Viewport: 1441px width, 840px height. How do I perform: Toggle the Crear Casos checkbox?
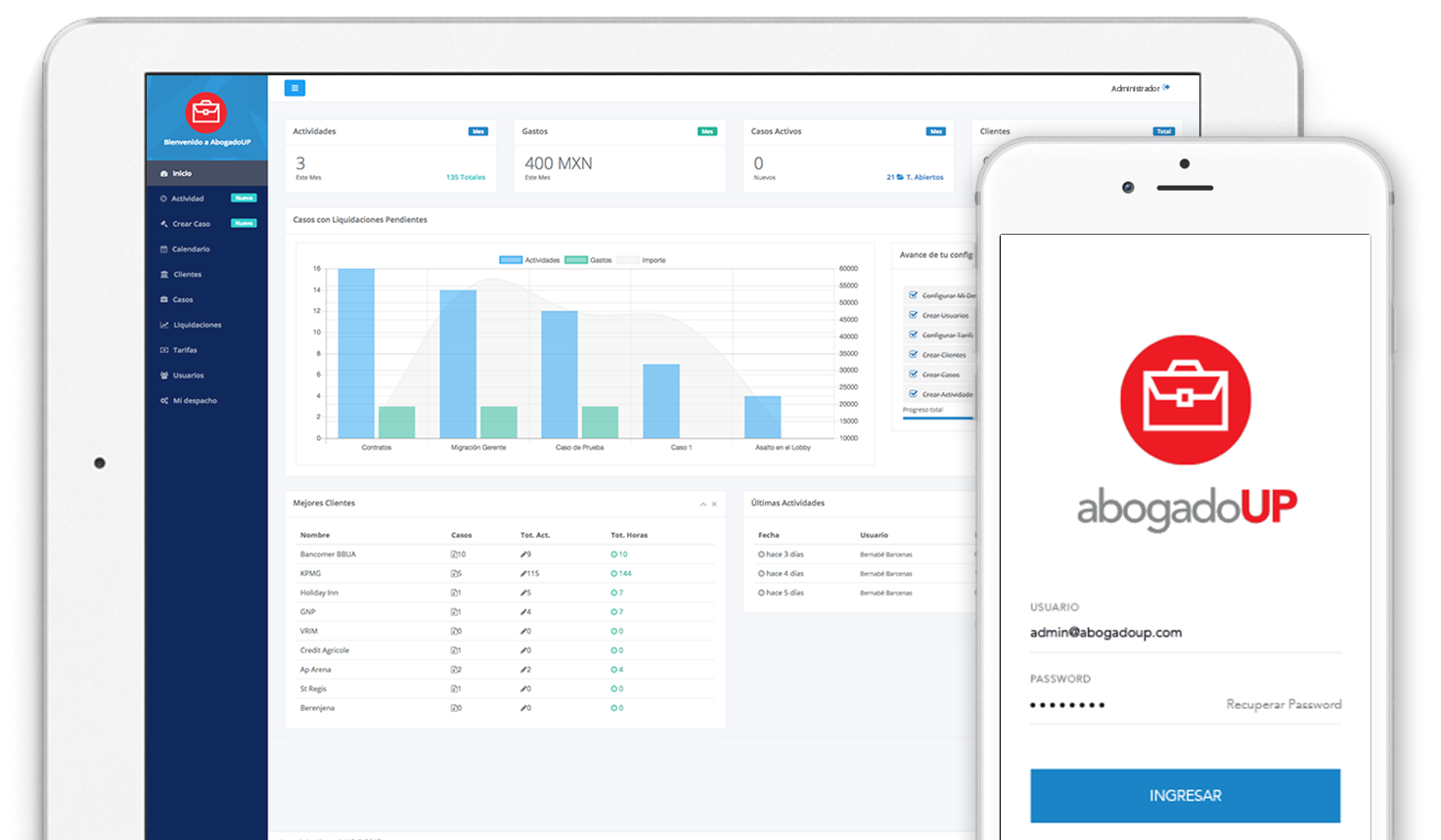(913, 374)
